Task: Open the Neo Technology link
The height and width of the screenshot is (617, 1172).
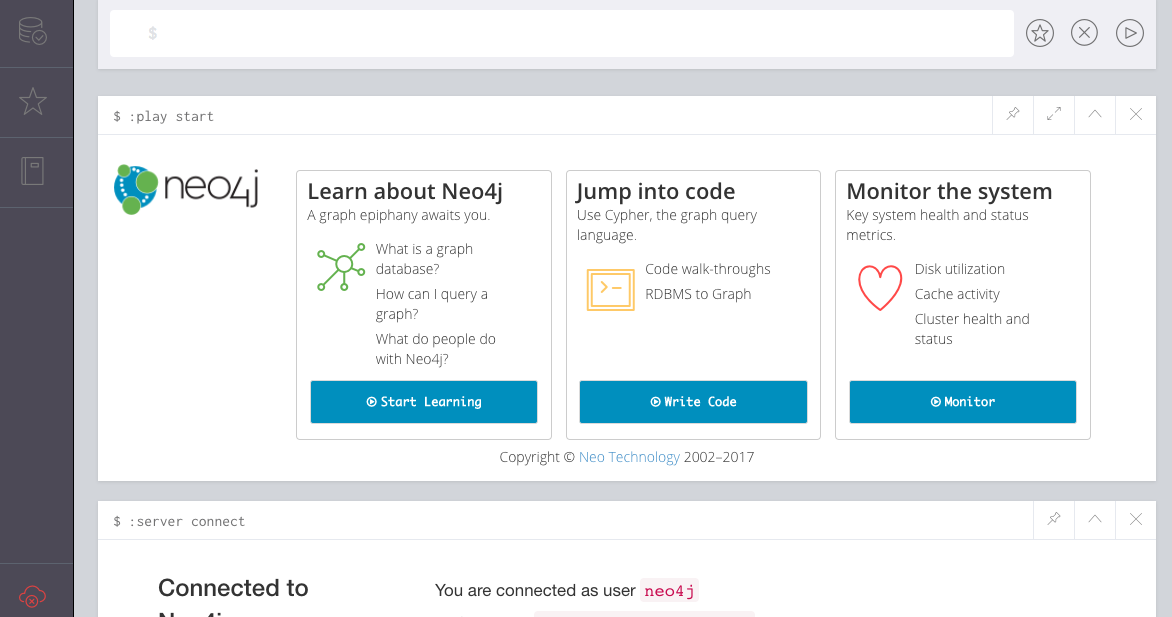Action: pos(629,457)
